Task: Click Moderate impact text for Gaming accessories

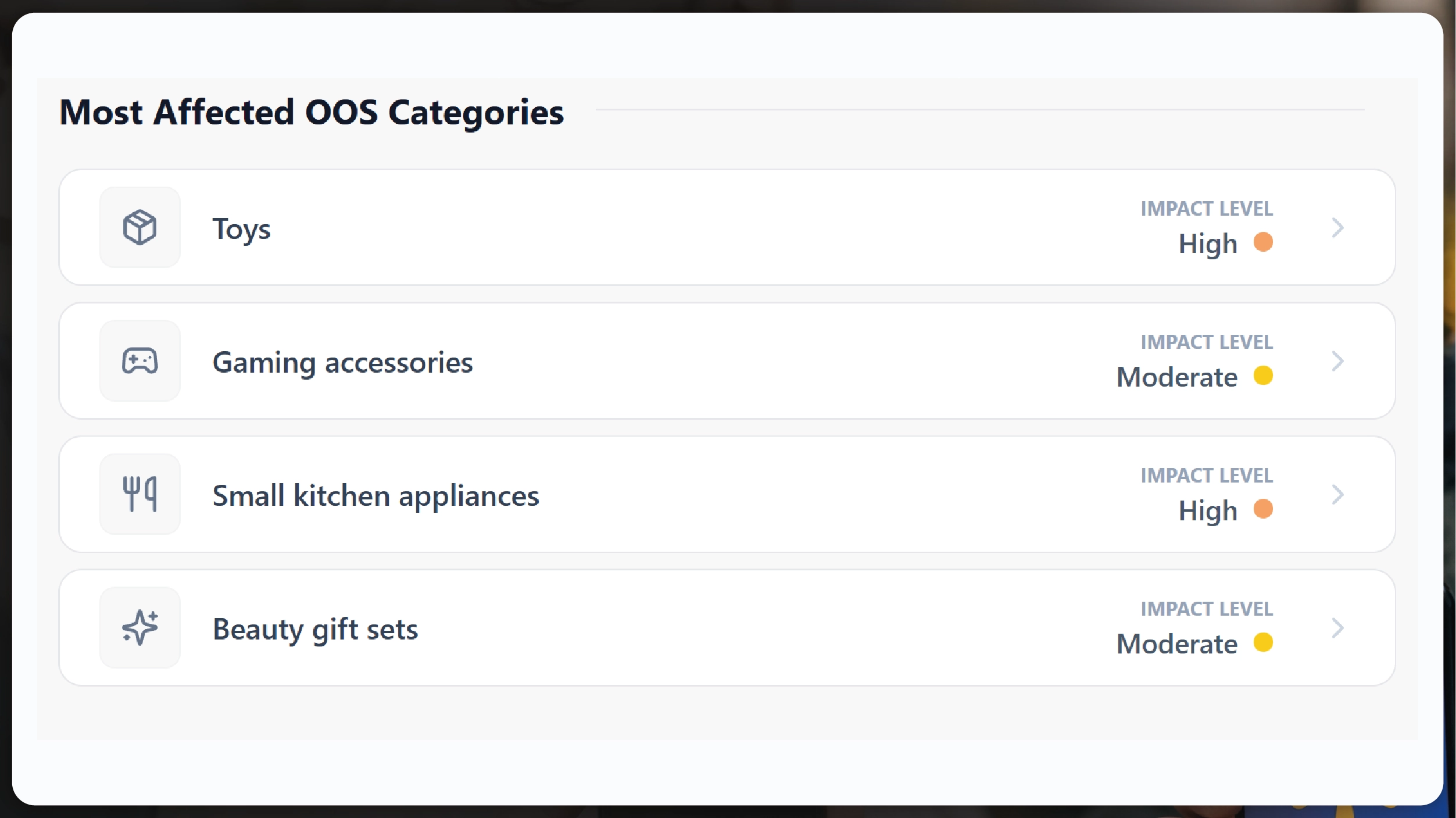Action: pos(1176,377)
